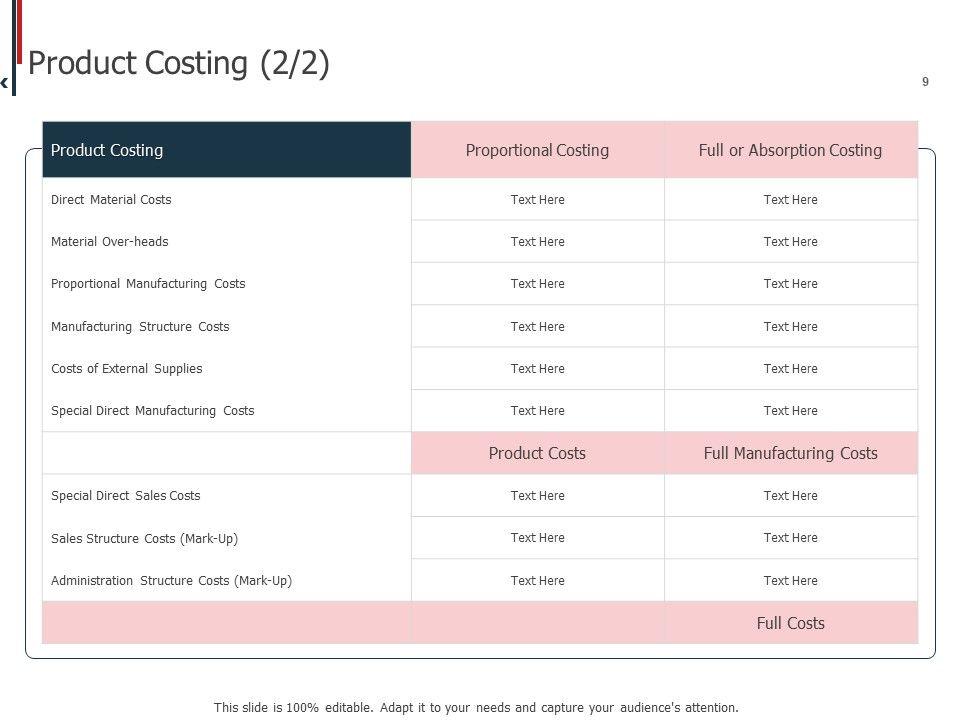Click Proportional Costing Text Here for Direct Material Costs

tap(537, 200)
